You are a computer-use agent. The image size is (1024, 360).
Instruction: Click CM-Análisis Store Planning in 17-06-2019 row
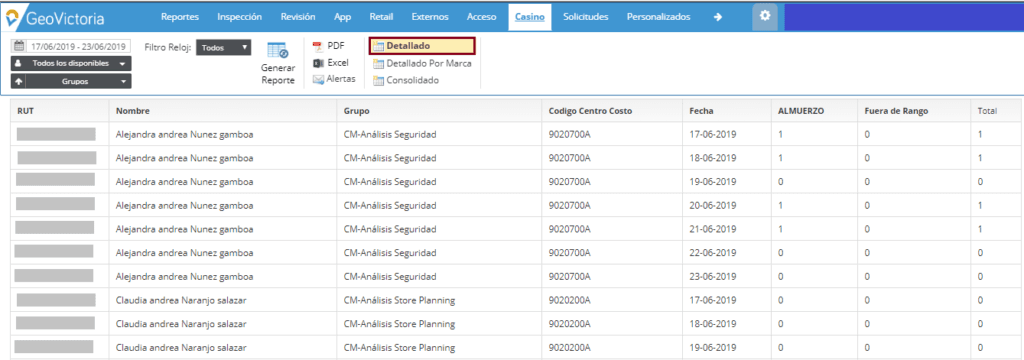tap(399, 300)
